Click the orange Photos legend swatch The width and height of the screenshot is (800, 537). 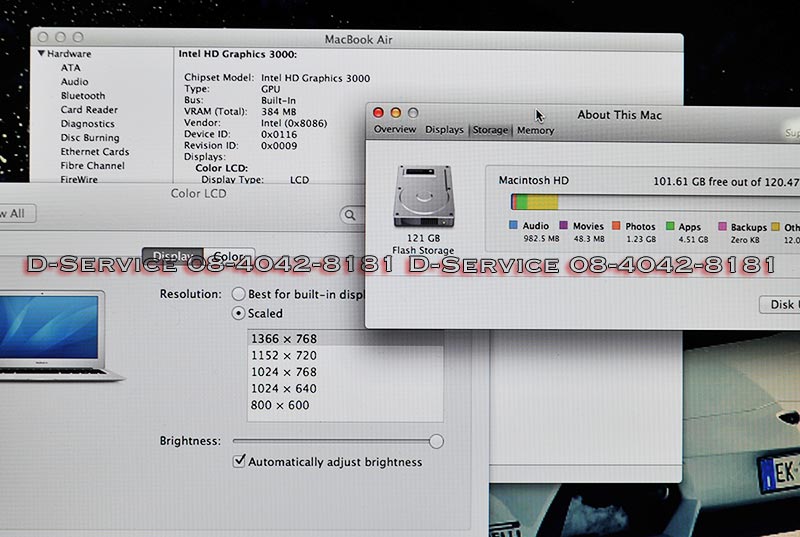tap(616, 225)
